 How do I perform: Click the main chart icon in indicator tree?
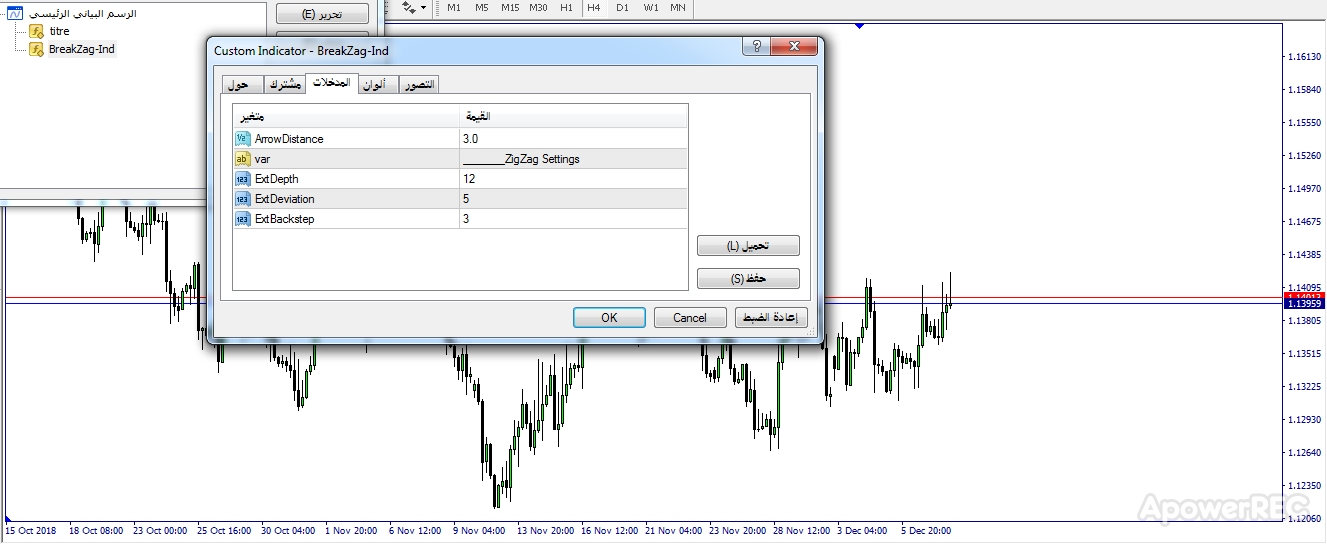15,14
